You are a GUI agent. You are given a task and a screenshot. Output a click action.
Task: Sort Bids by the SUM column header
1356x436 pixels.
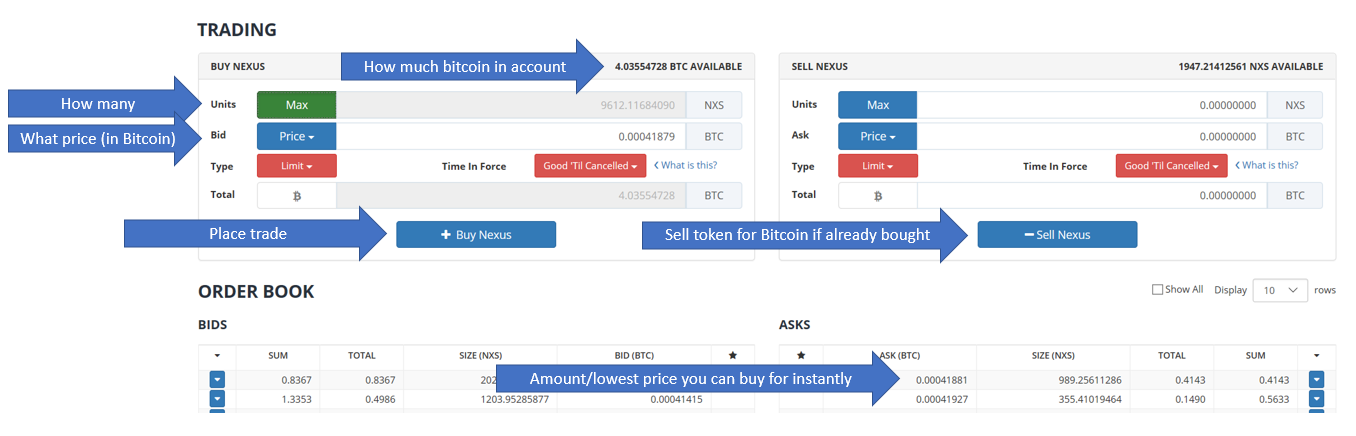tap(278, 355)
